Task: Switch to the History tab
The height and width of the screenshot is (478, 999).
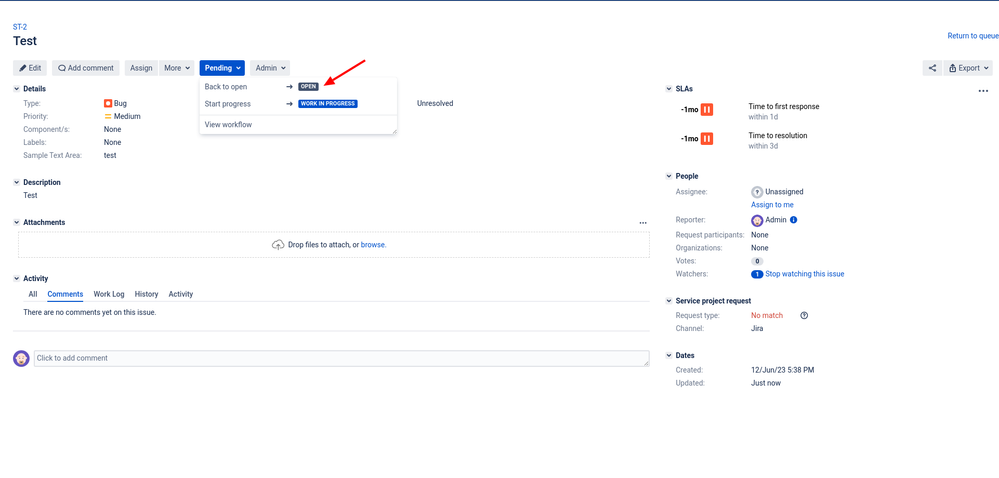Action: click(x=147, y=294)
